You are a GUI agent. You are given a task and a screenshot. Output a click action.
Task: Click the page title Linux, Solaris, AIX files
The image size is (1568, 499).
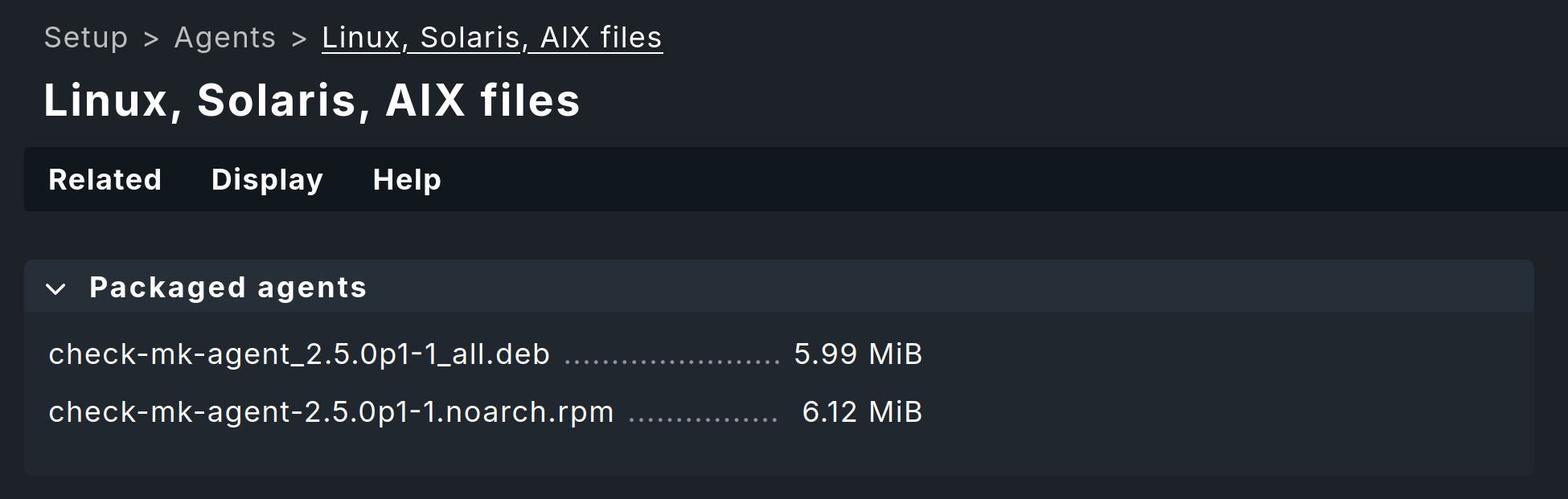pyautogui.click(x=312, y=100)
